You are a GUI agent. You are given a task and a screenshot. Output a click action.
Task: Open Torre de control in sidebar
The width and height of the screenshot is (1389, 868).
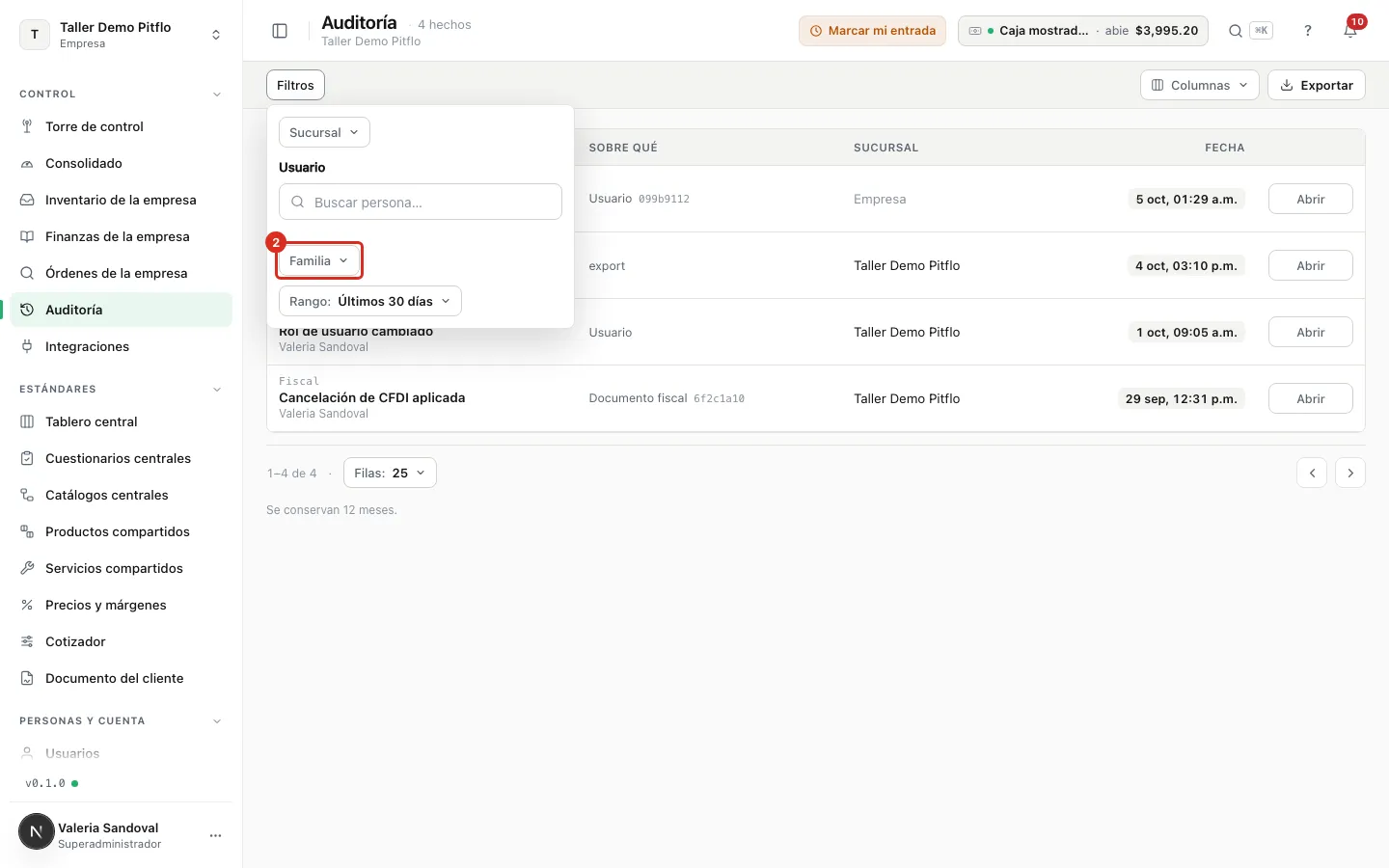tap(122, 126)
